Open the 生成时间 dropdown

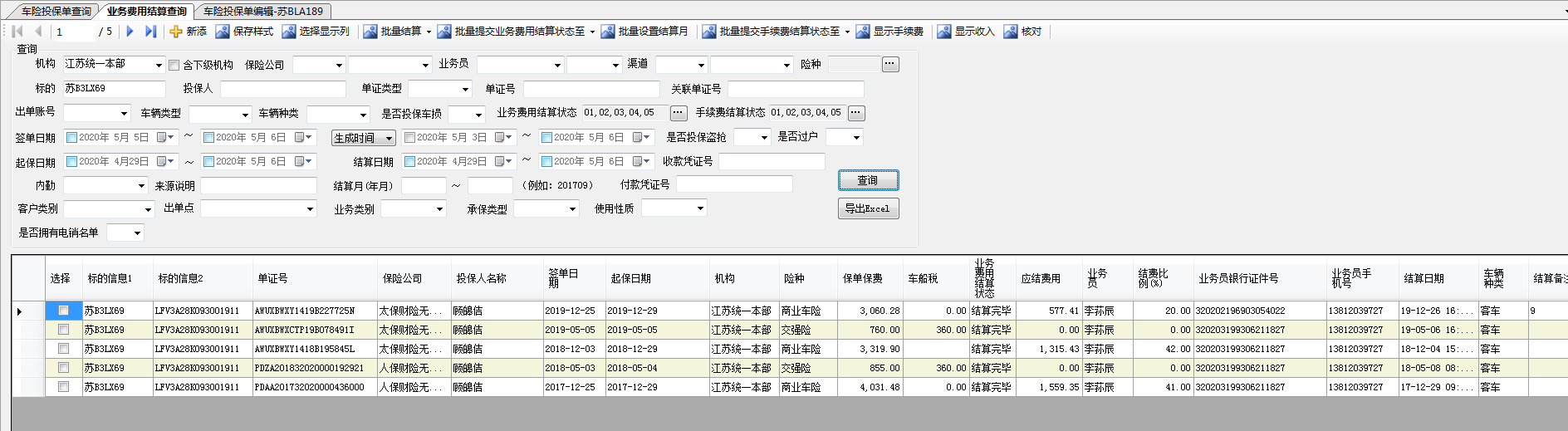(x=389, y=139)
